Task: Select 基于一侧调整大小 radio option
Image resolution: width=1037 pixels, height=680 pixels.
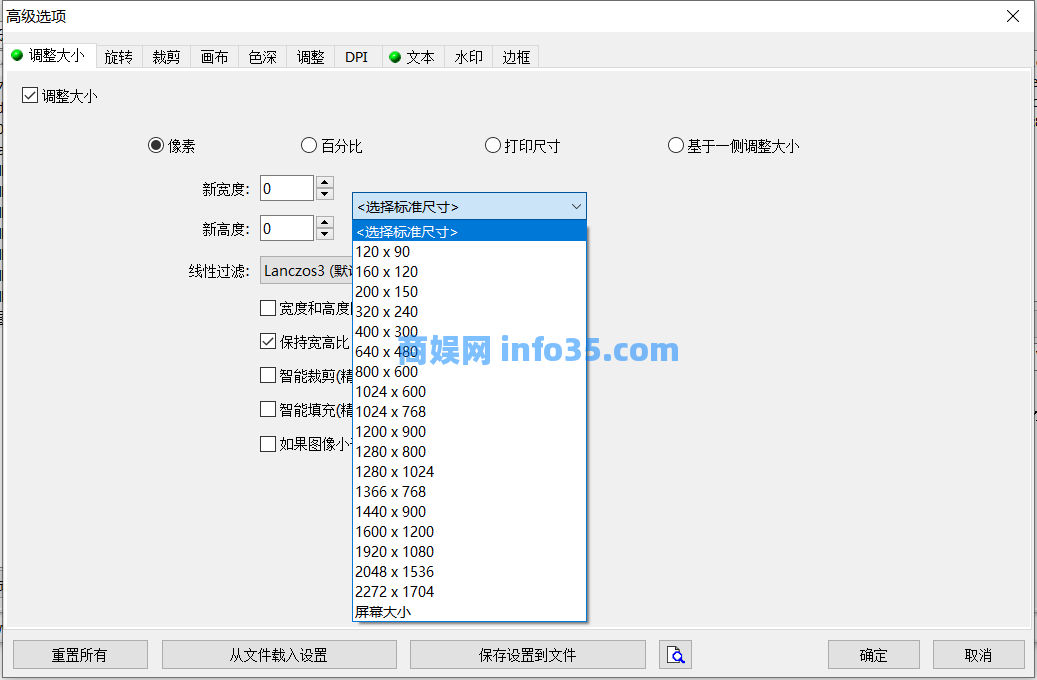Action: click(x=676, y=146)
